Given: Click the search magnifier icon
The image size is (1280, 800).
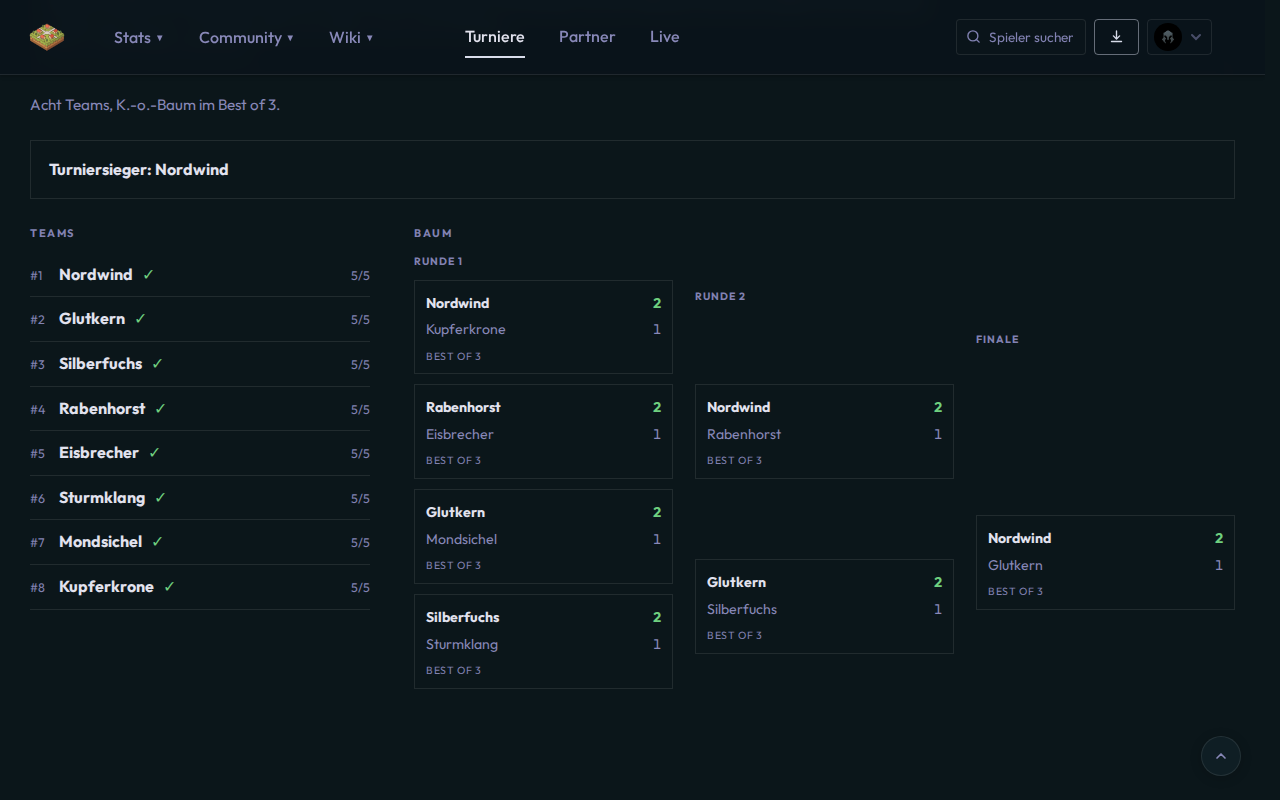Looking at the screenshot, I should click(x=973, y=37).
